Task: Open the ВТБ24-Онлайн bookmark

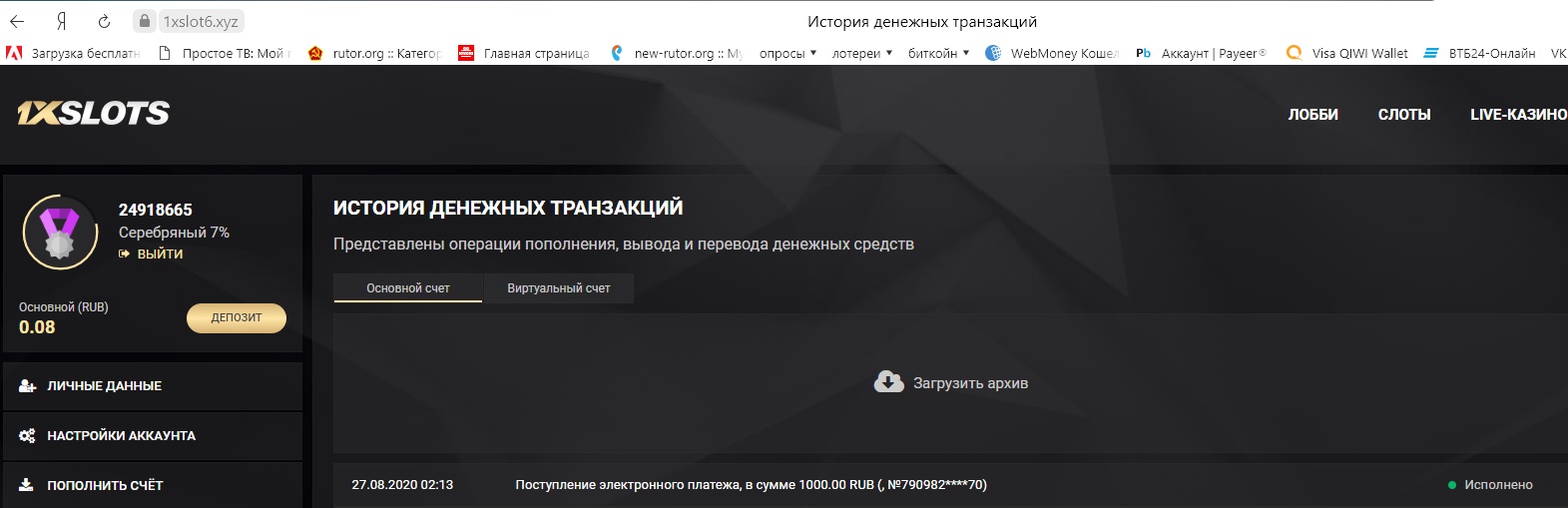Action: pos(1479,53)
